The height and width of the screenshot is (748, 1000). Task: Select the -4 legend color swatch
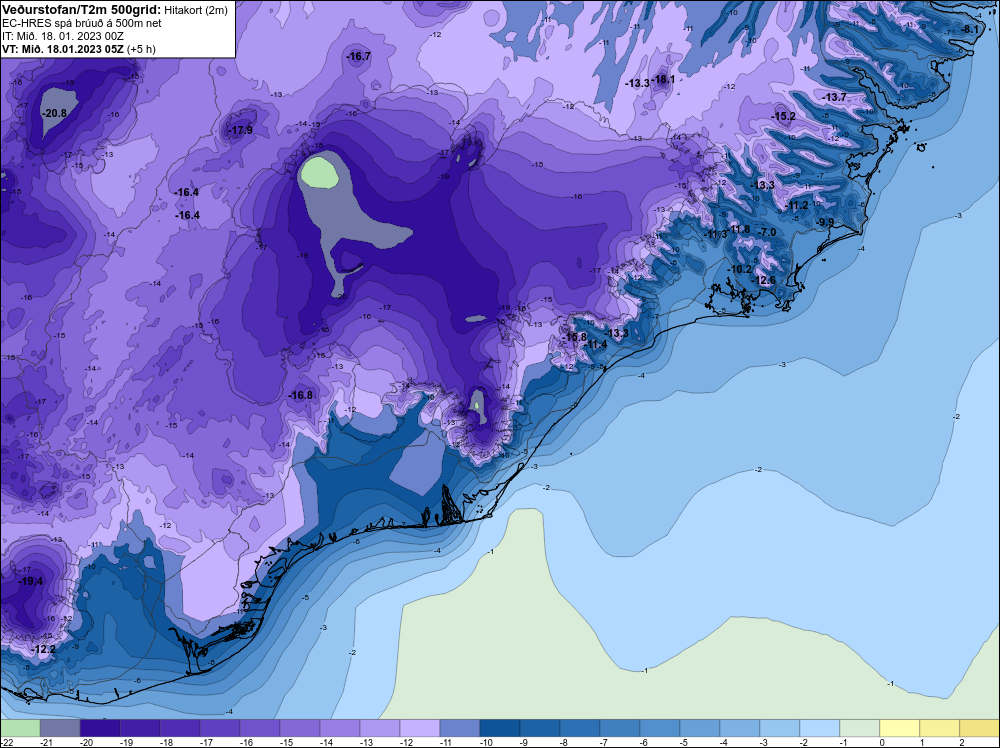[x=740, y=728]
